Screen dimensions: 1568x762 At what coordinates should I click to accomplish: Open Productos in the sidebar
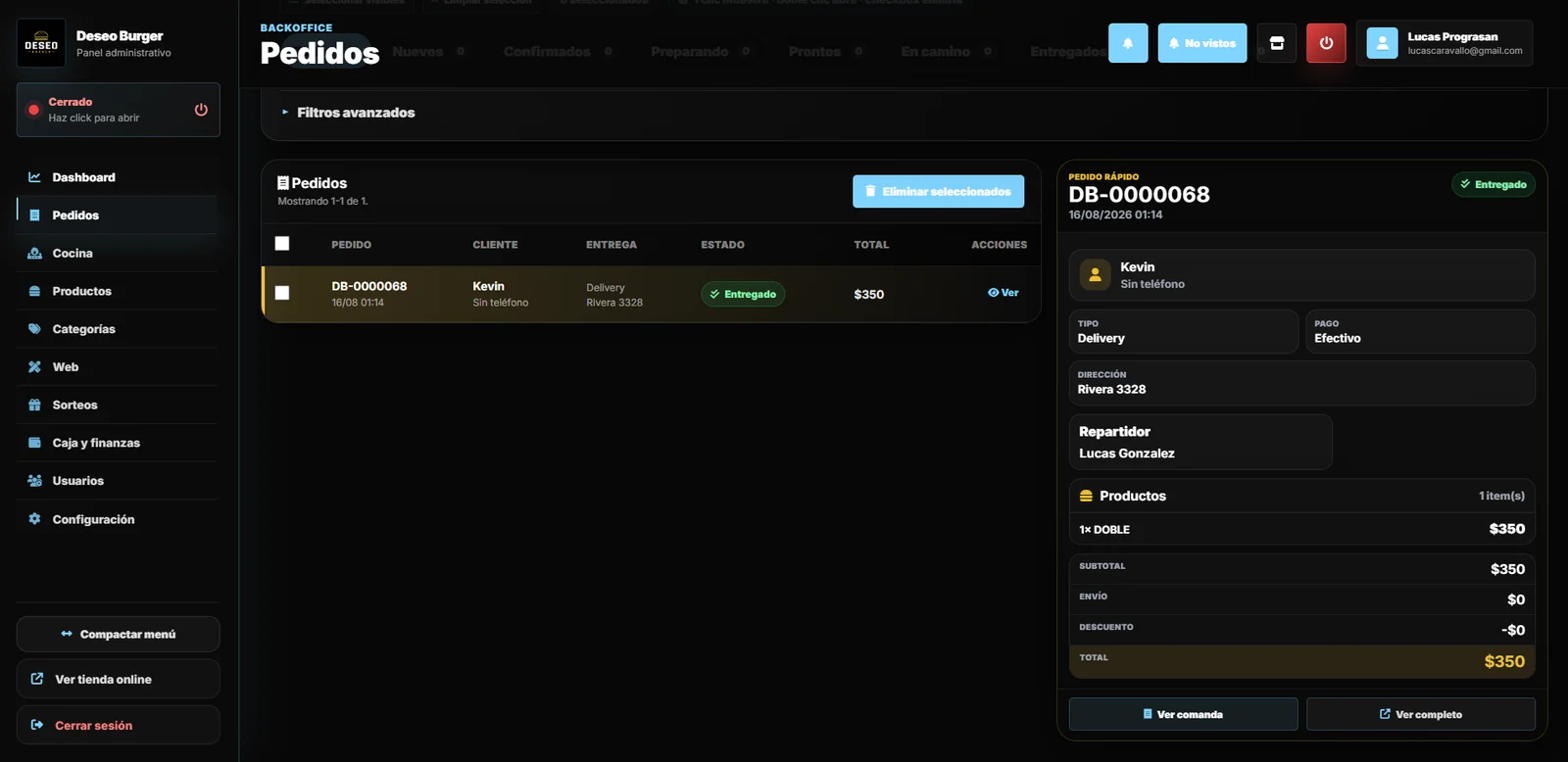point(118,291)
